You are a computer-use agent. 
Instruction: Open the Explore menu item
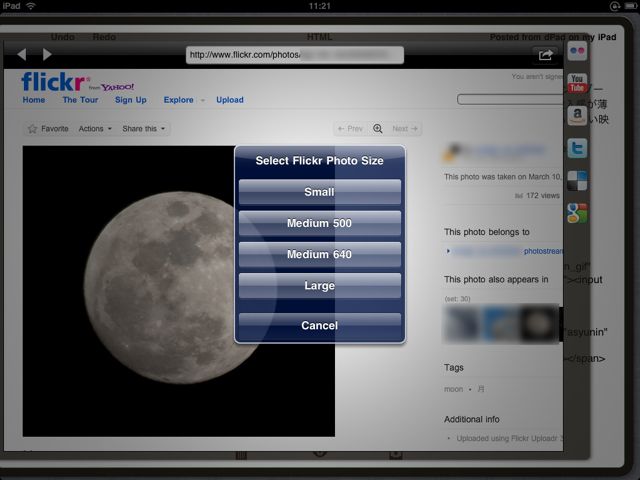point(178,100)
